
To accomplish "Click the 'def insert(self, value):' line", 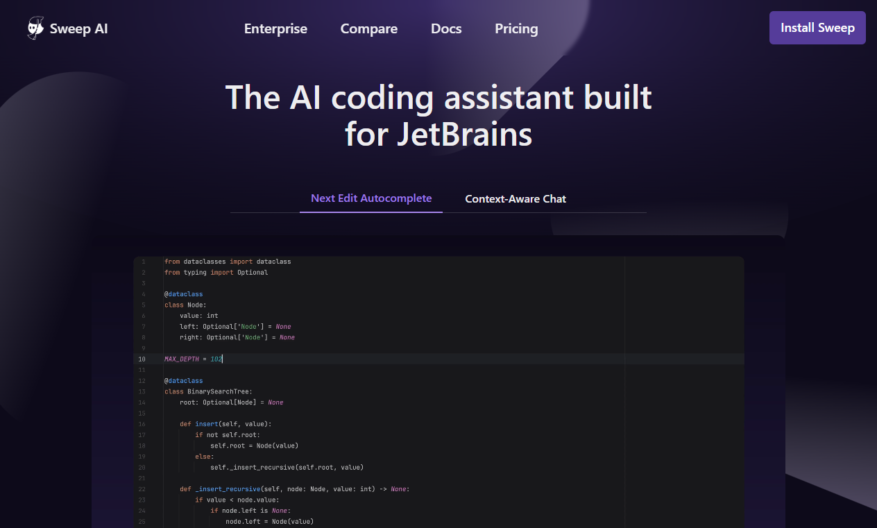I will 225,424.
